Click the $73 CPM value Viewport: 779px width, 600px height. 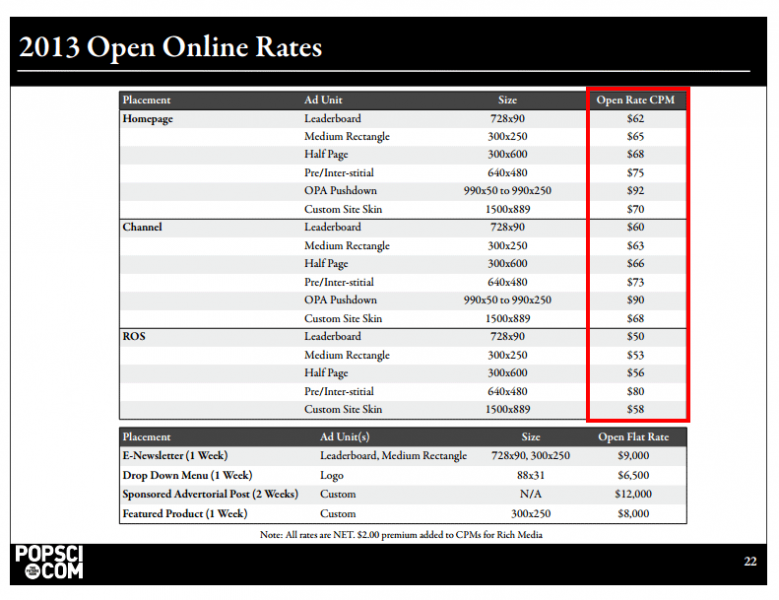pos(635,282)
